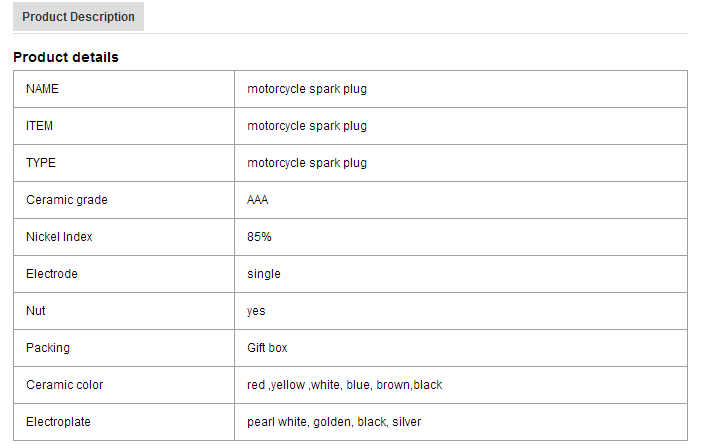Click the ITEM label cell
This screenshot has height=448, width=704.
(x=39, y=126)
